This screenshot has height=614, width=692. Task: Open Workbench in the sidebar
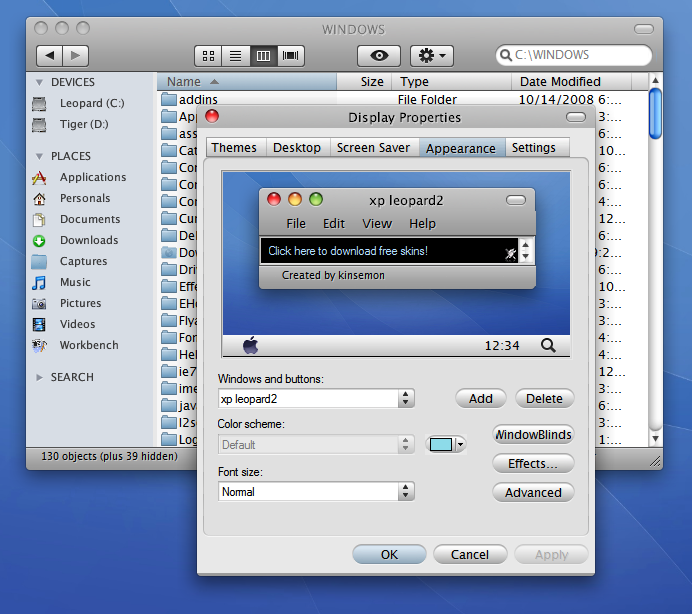75,345
